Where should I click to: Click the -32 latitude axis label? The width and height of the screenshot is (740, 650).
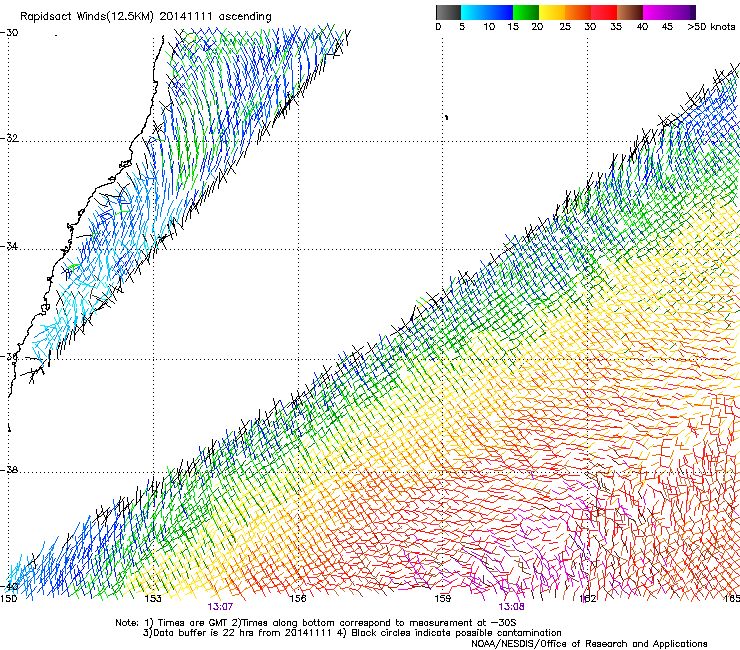click(x=9, y=138)
